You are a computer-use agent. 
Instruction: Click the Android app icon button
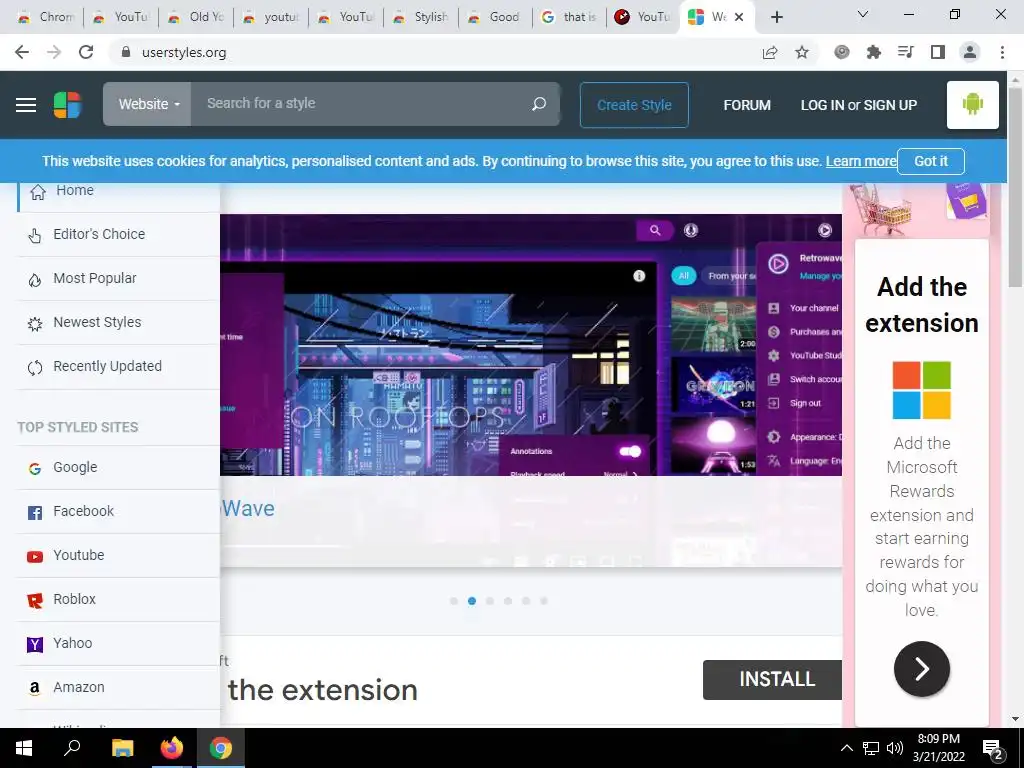tap(972, 104)
